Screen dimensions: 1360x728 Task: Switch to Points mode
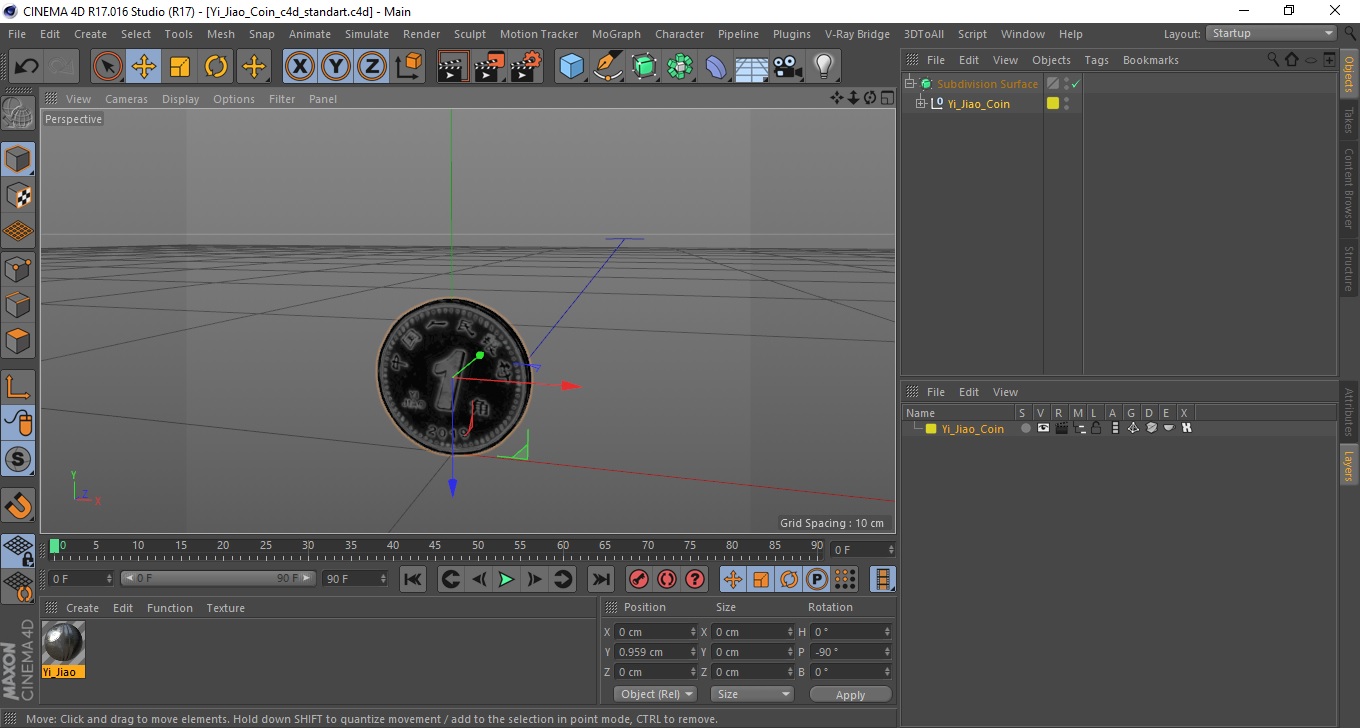click(18, 268)
